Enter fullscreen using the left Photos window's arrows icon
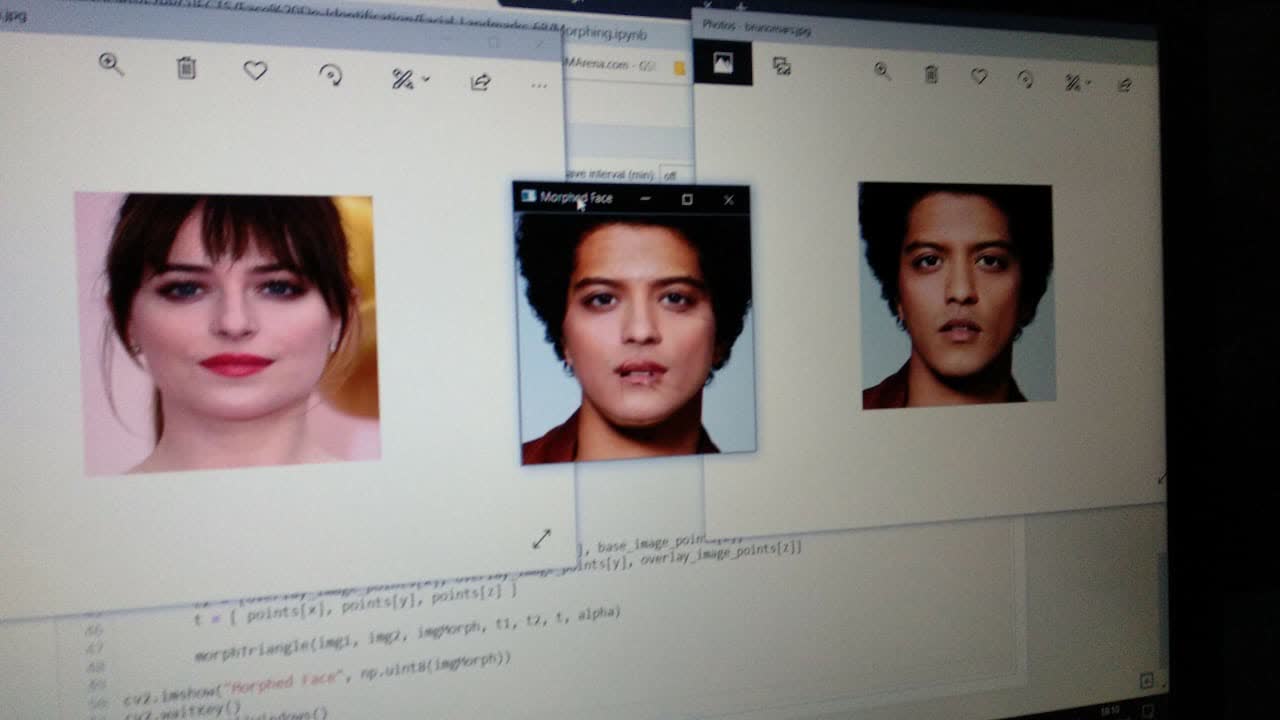This screenshot has height=720, width=1280. 541,539
